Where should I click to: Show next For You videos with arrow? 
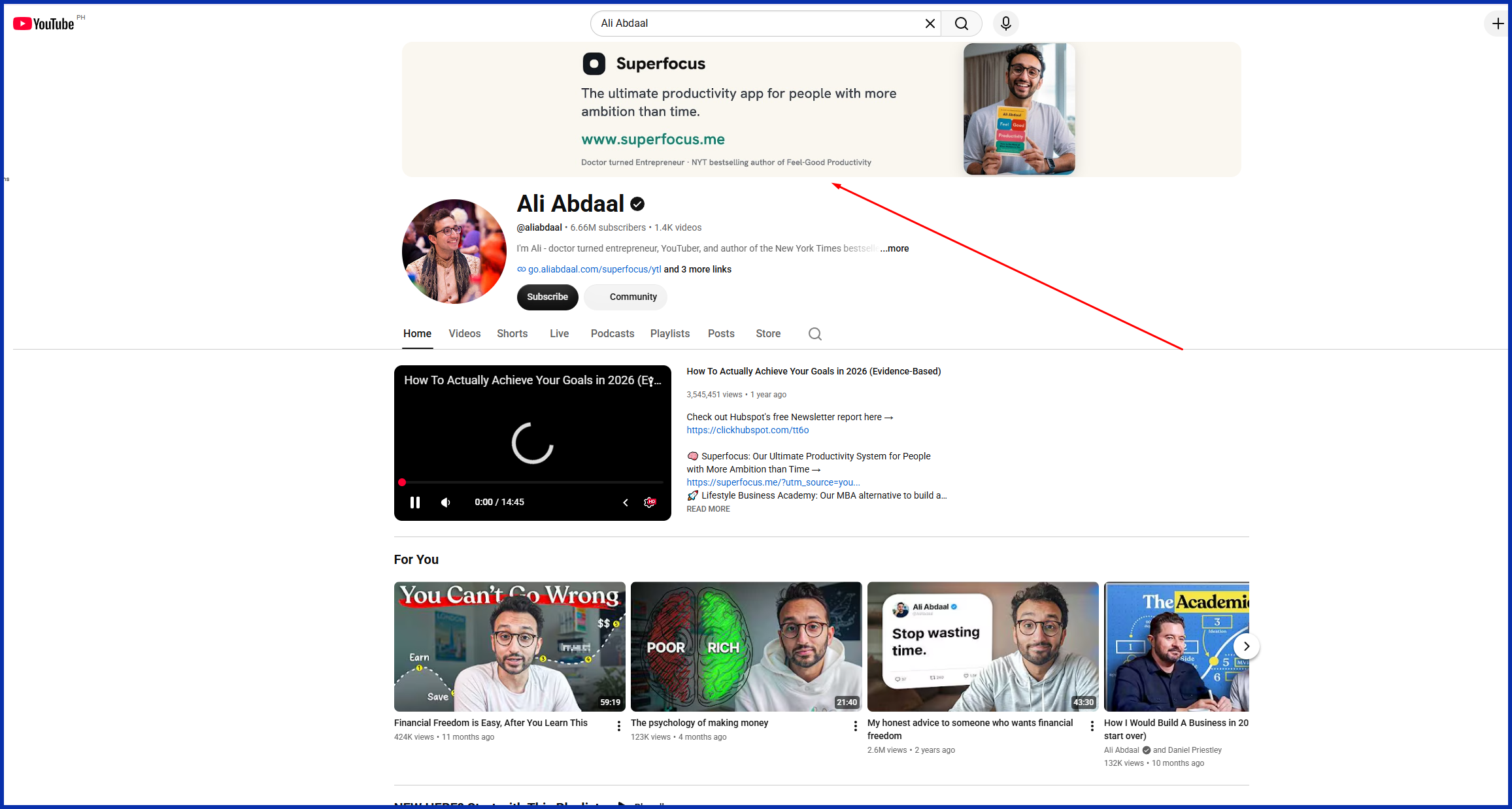point(1246,646)
